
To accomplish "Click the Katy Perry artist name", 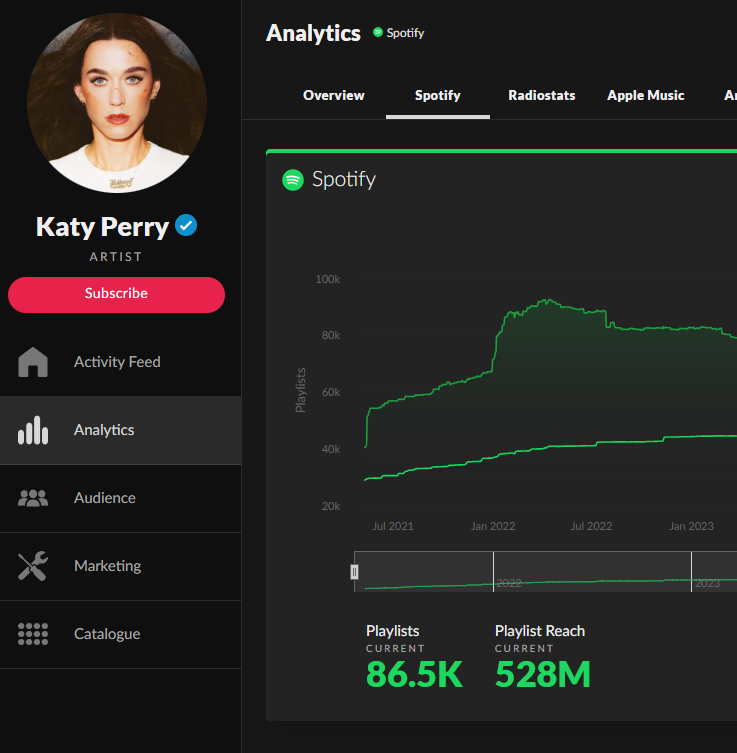I will click(102, 227).
